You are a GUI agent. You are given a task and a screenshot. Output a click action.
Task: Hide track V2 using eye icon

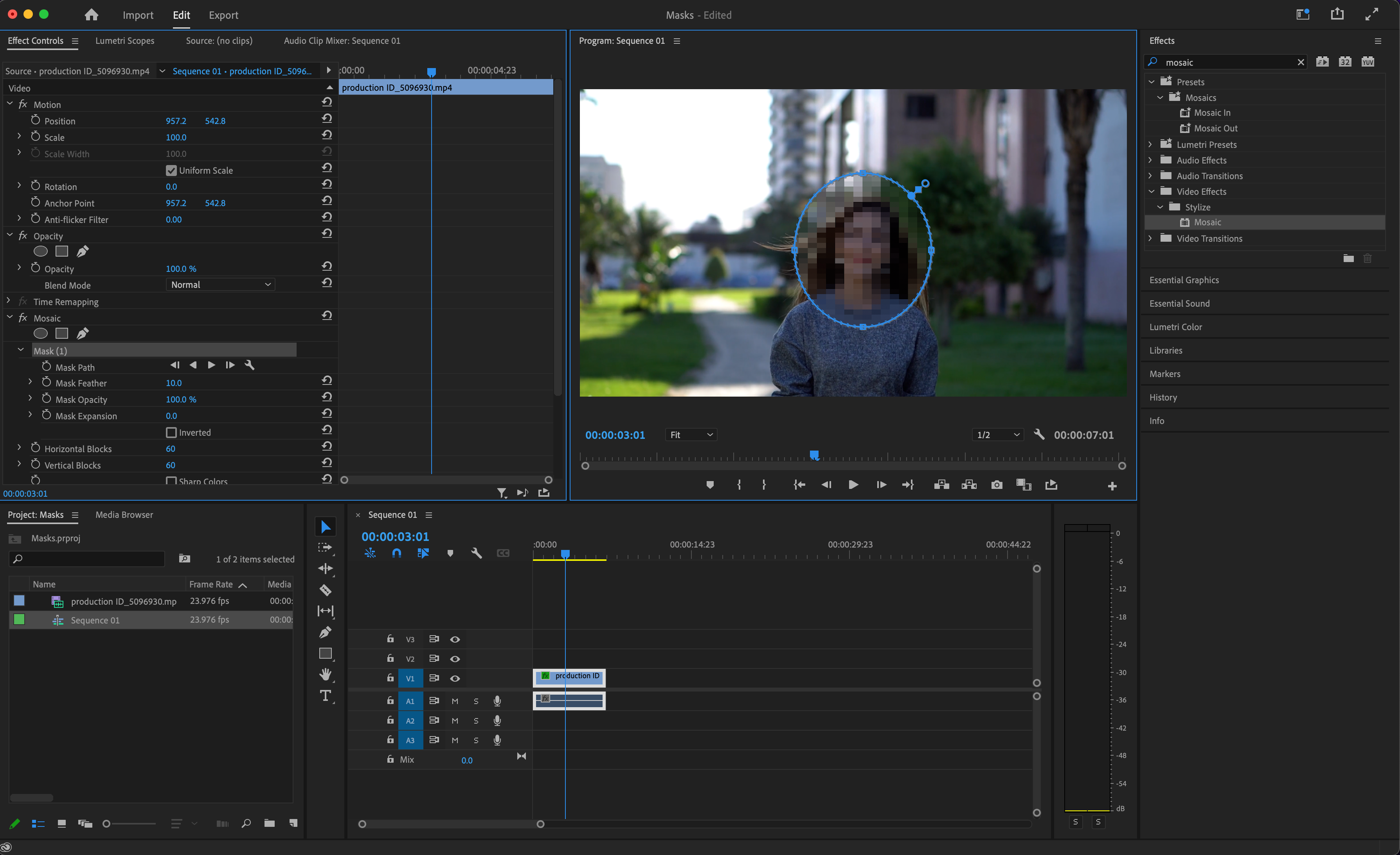click(x=455, y=659)
